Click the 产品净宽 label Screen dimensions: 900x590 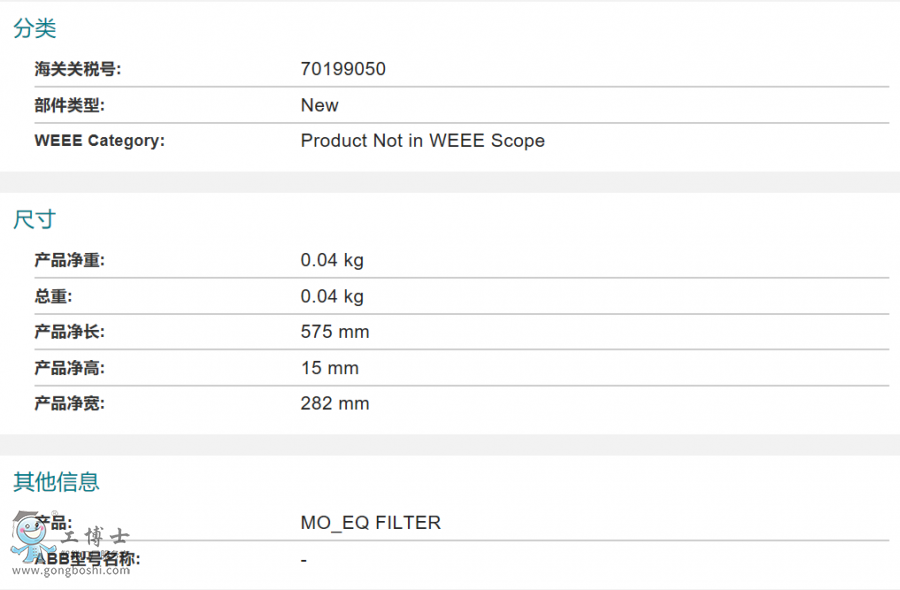click(70, 404)
